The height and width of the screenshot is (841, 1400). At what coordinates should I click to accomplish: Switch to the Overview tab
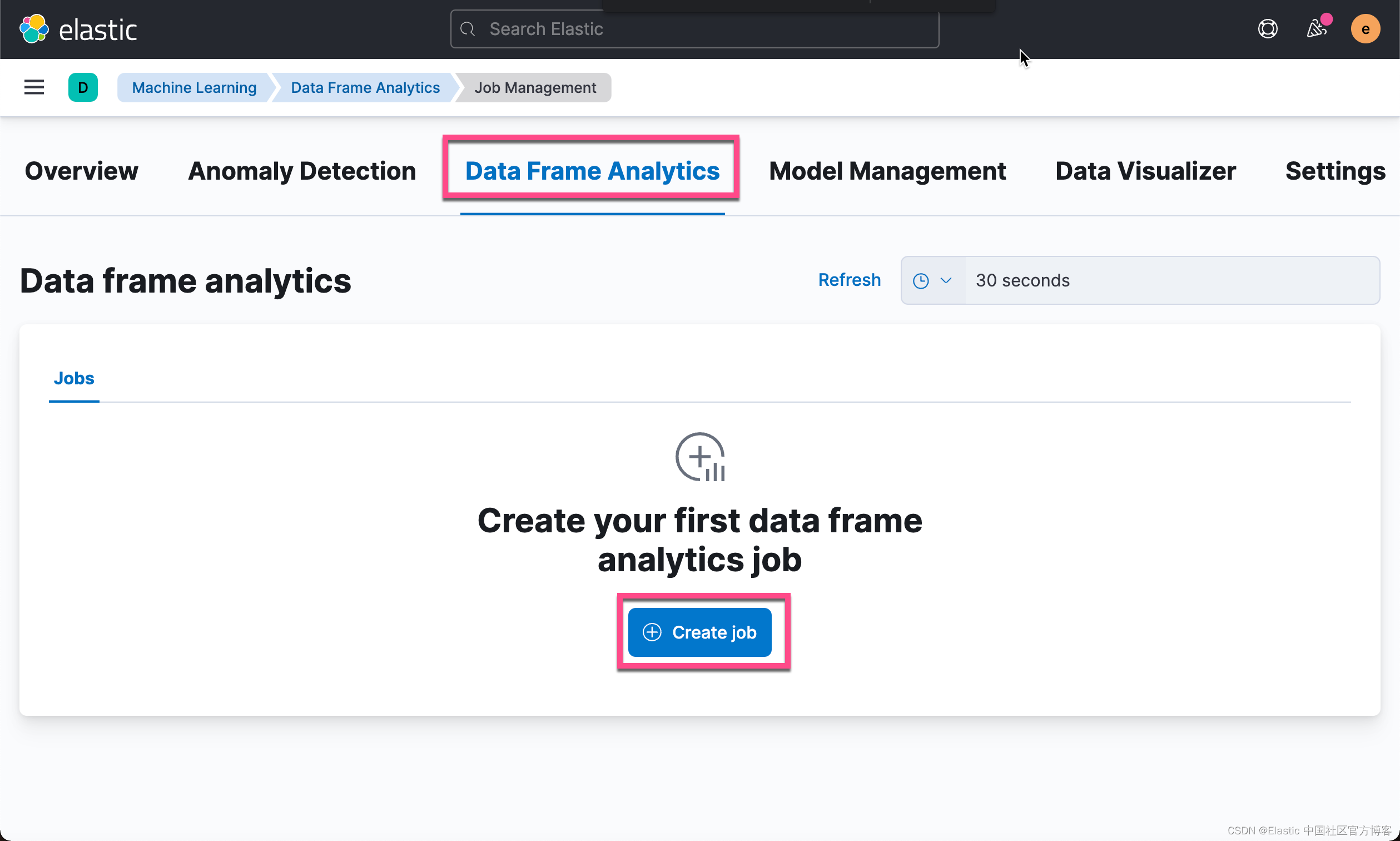click(x=82, y=171)
